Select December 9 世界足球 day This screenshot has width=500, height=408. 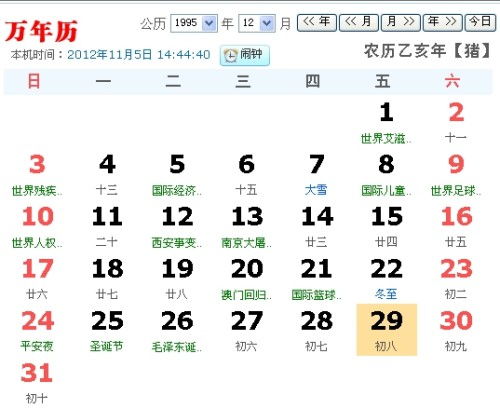coord(456,175)
